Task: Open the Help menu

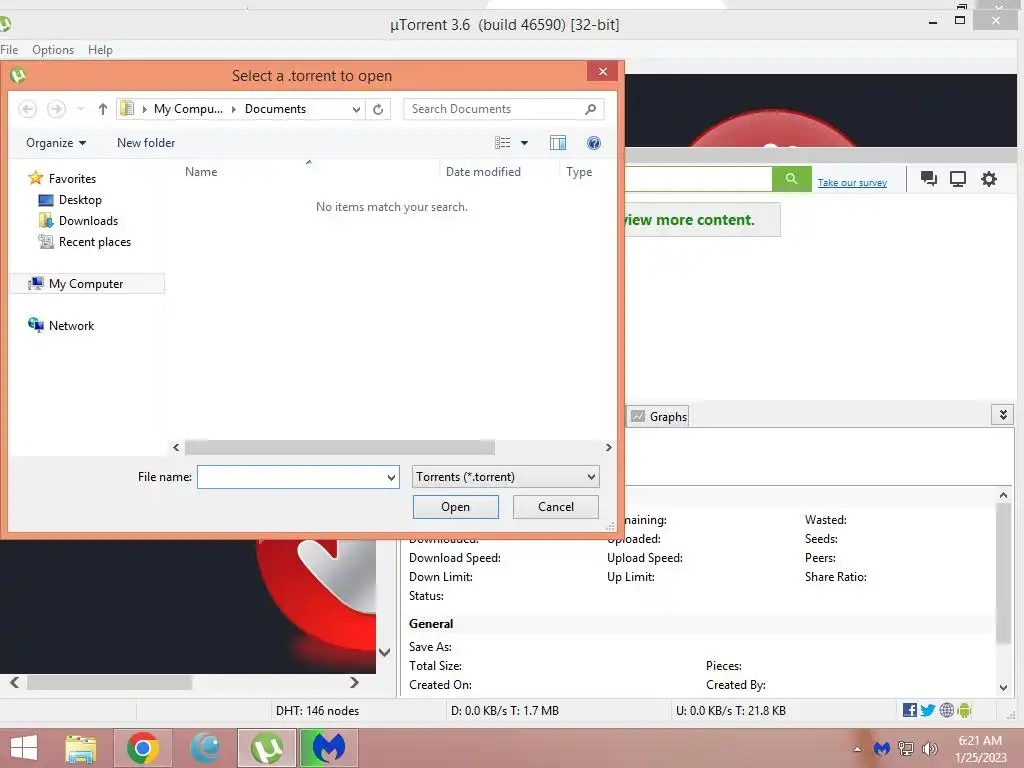Action: tap(100, 50)
